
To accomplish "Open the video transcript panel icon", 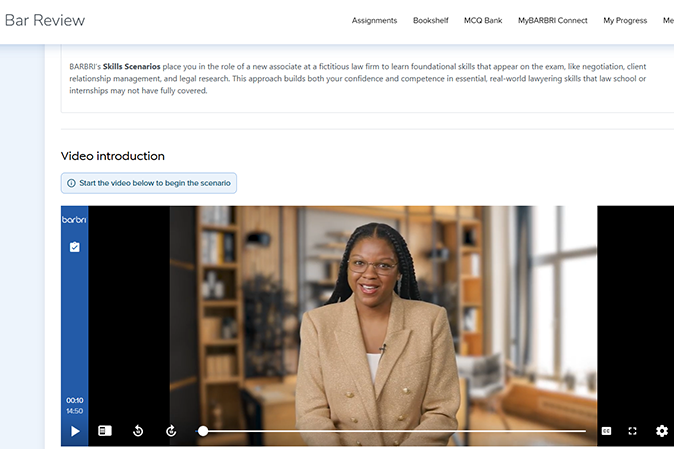I will [105, 431].
